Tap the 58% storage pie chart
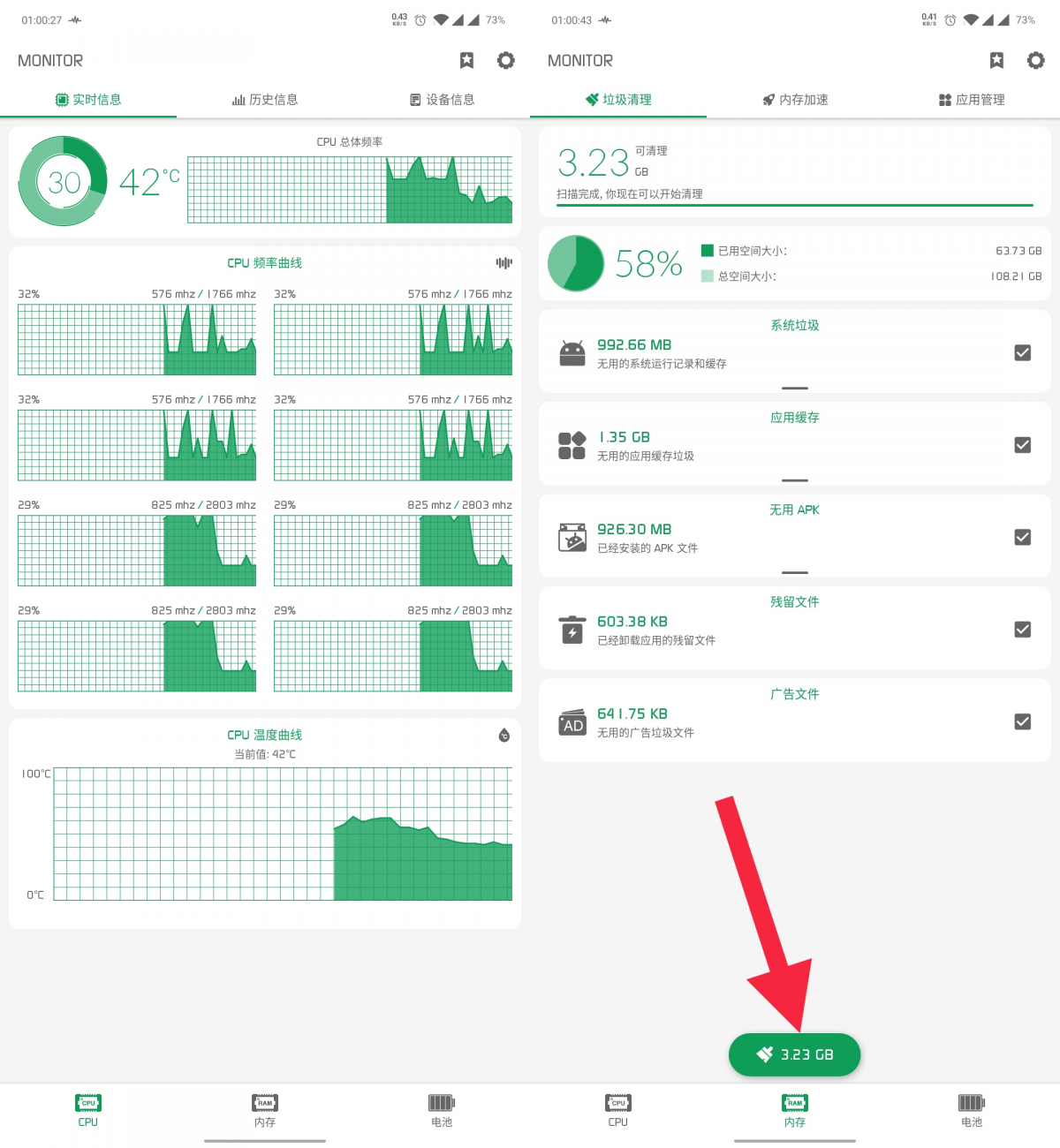 (576, 263)
